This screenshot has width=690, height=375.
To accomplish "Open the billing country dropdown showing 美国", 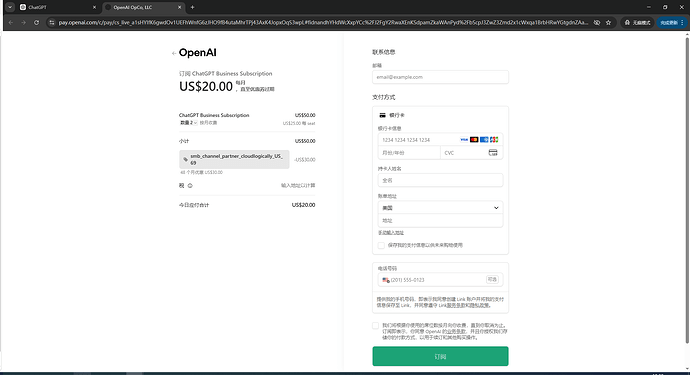I will click(440, 208).
